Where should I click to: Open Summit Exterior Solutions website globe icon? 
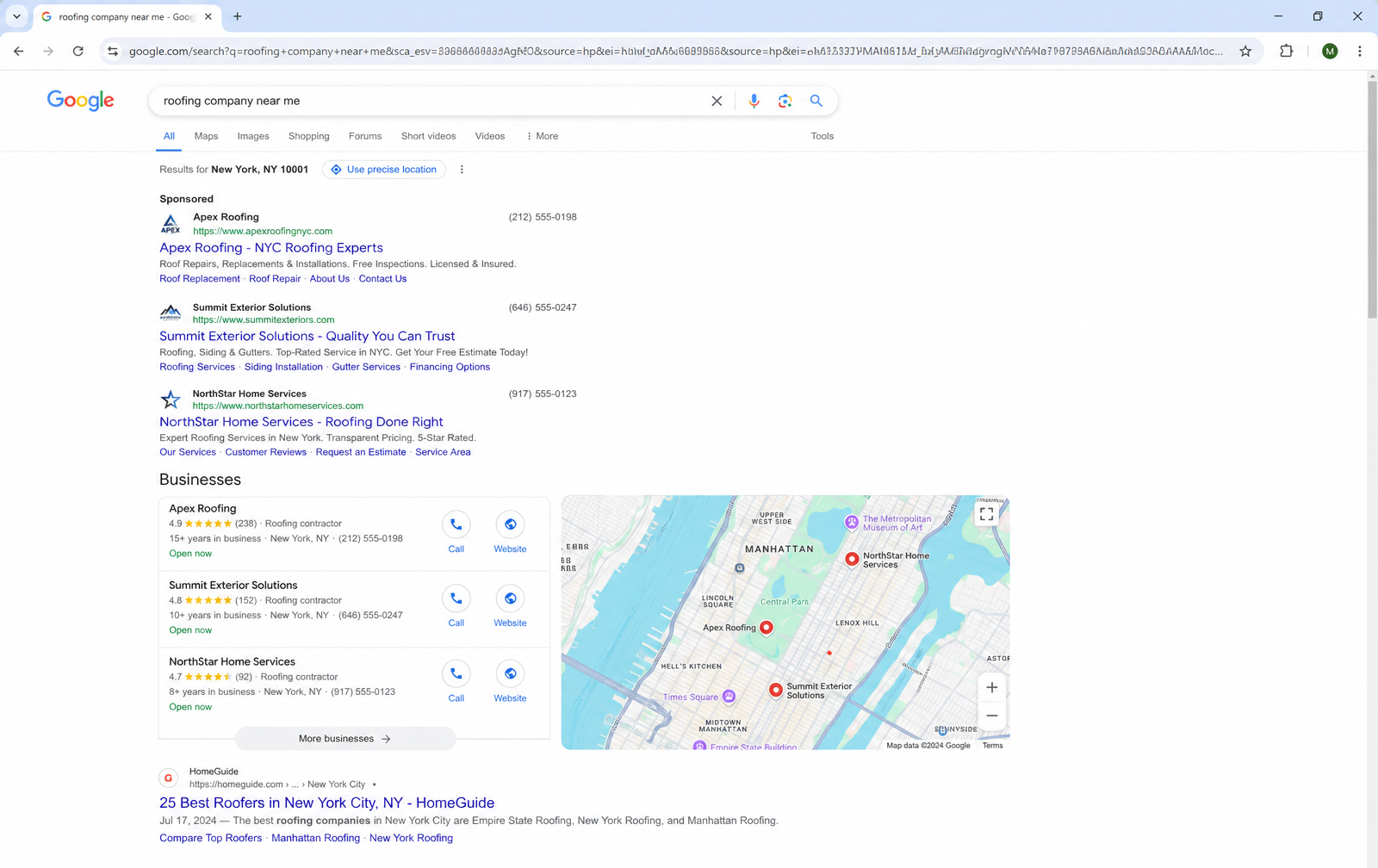510,598
